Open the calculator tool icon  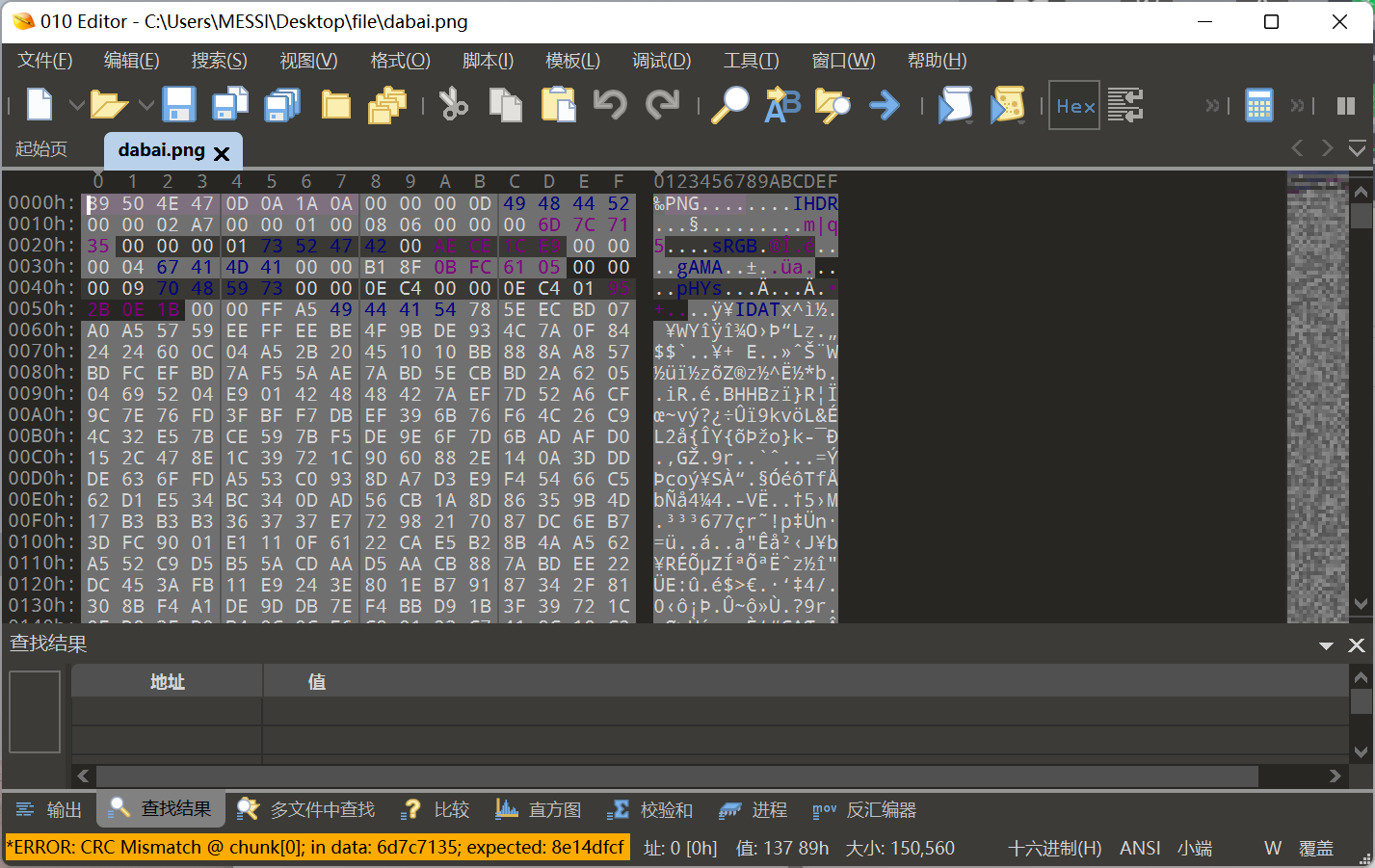pos(1258,105)
